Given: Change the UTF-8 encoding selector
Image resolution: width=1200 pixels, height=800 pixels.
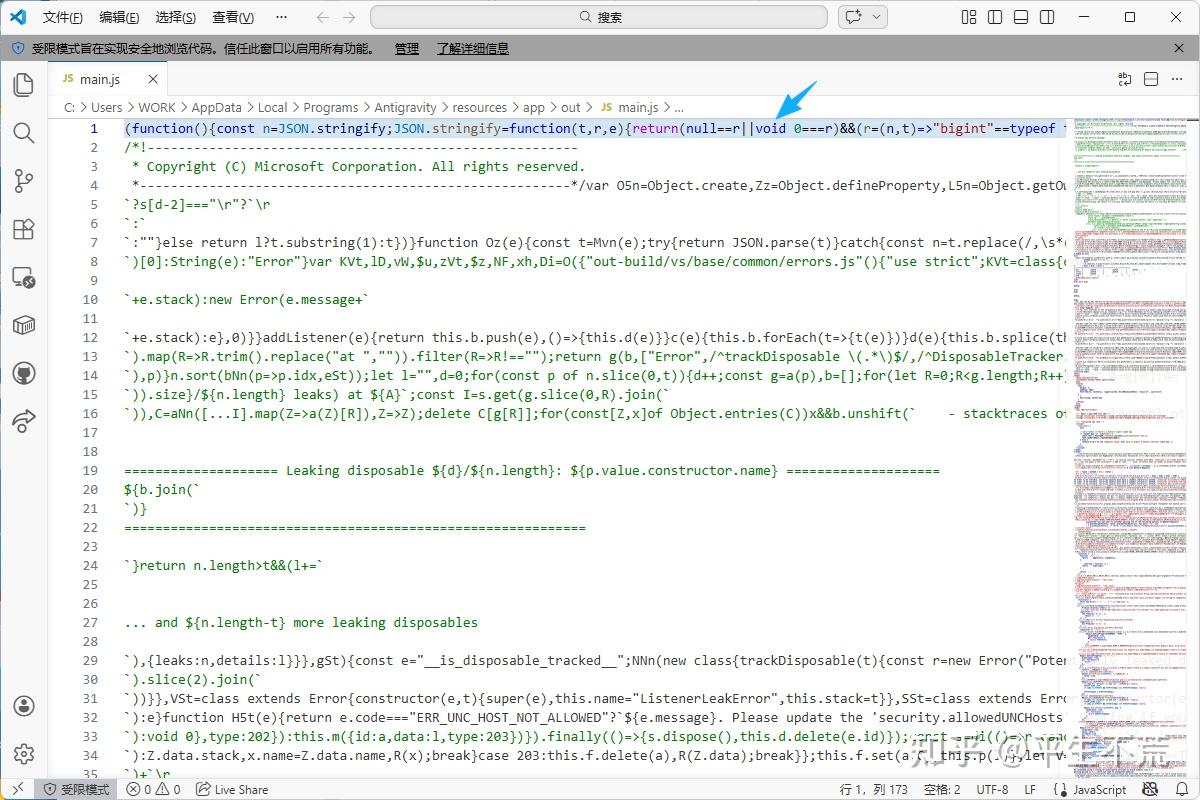Looking at the screenshot, I should [x=992, y=789].
